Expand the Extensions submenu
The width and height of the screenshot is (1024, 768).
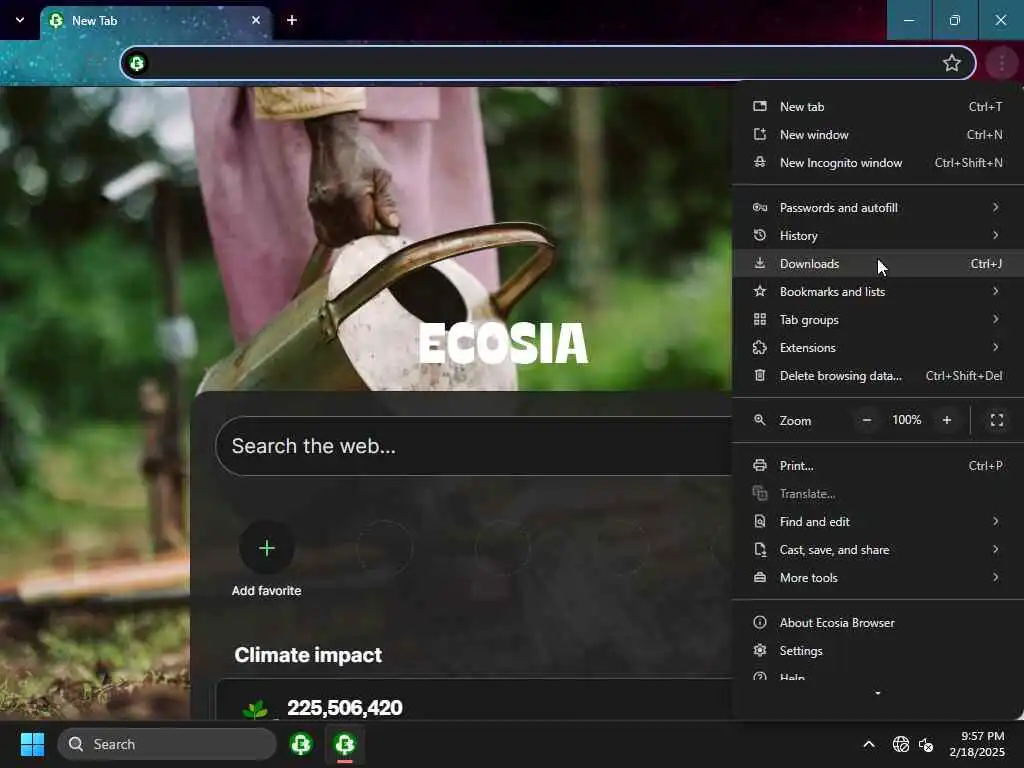pyautogui.click(x=878, y=347)
